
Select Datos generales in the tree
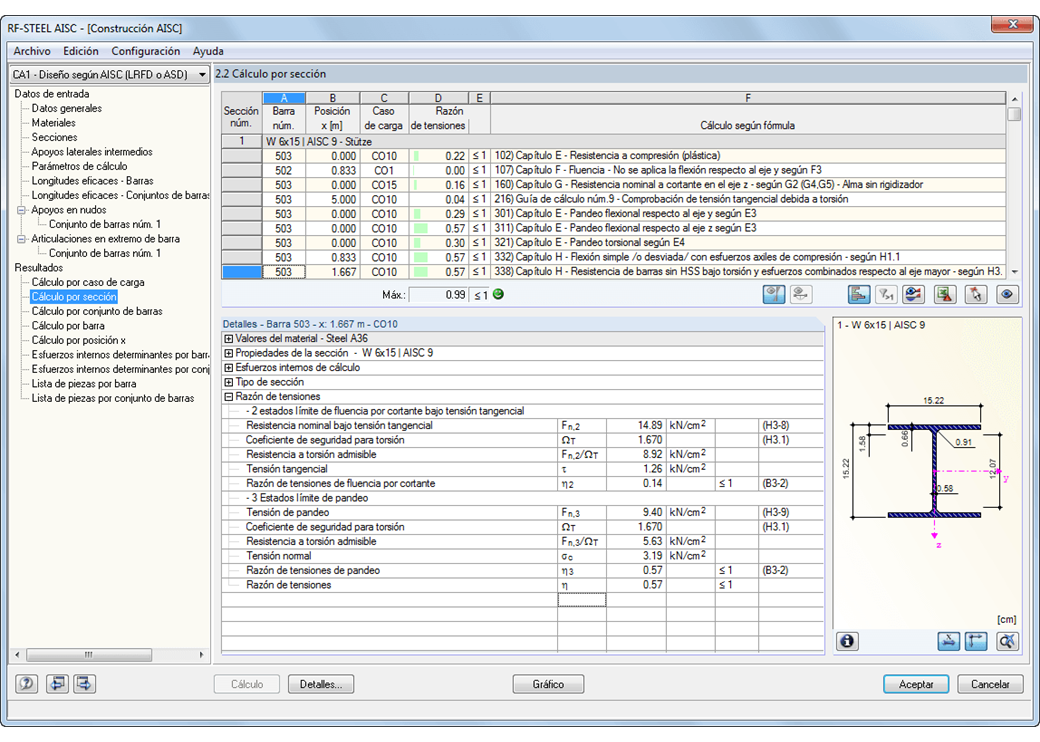point(67,109)
